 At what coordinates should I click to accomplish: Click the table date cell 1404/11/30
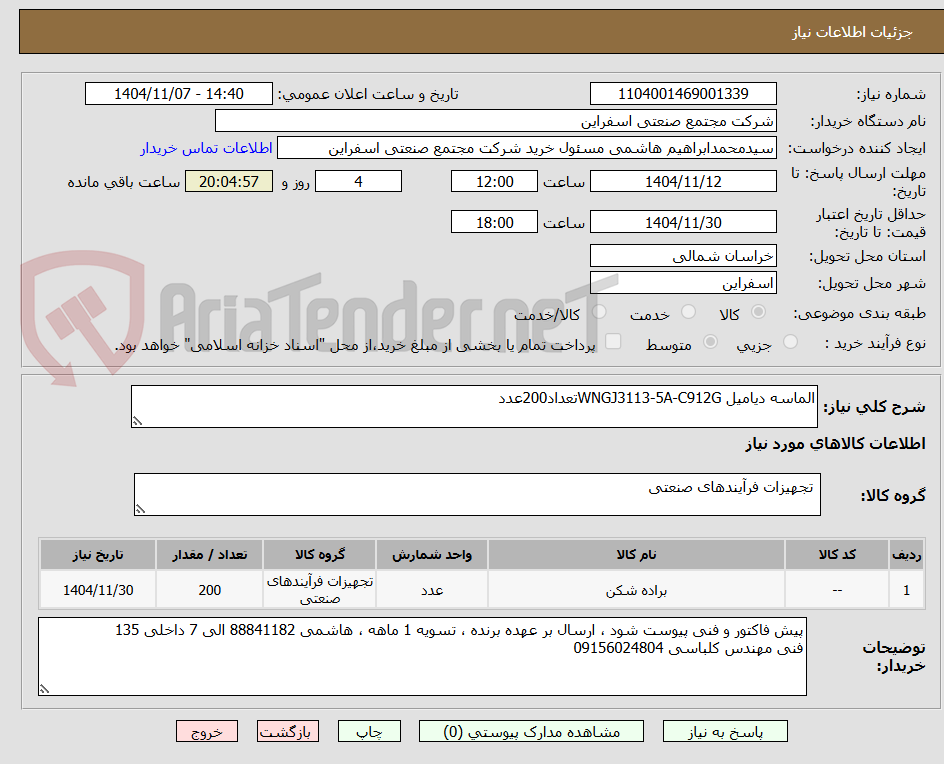98,590
